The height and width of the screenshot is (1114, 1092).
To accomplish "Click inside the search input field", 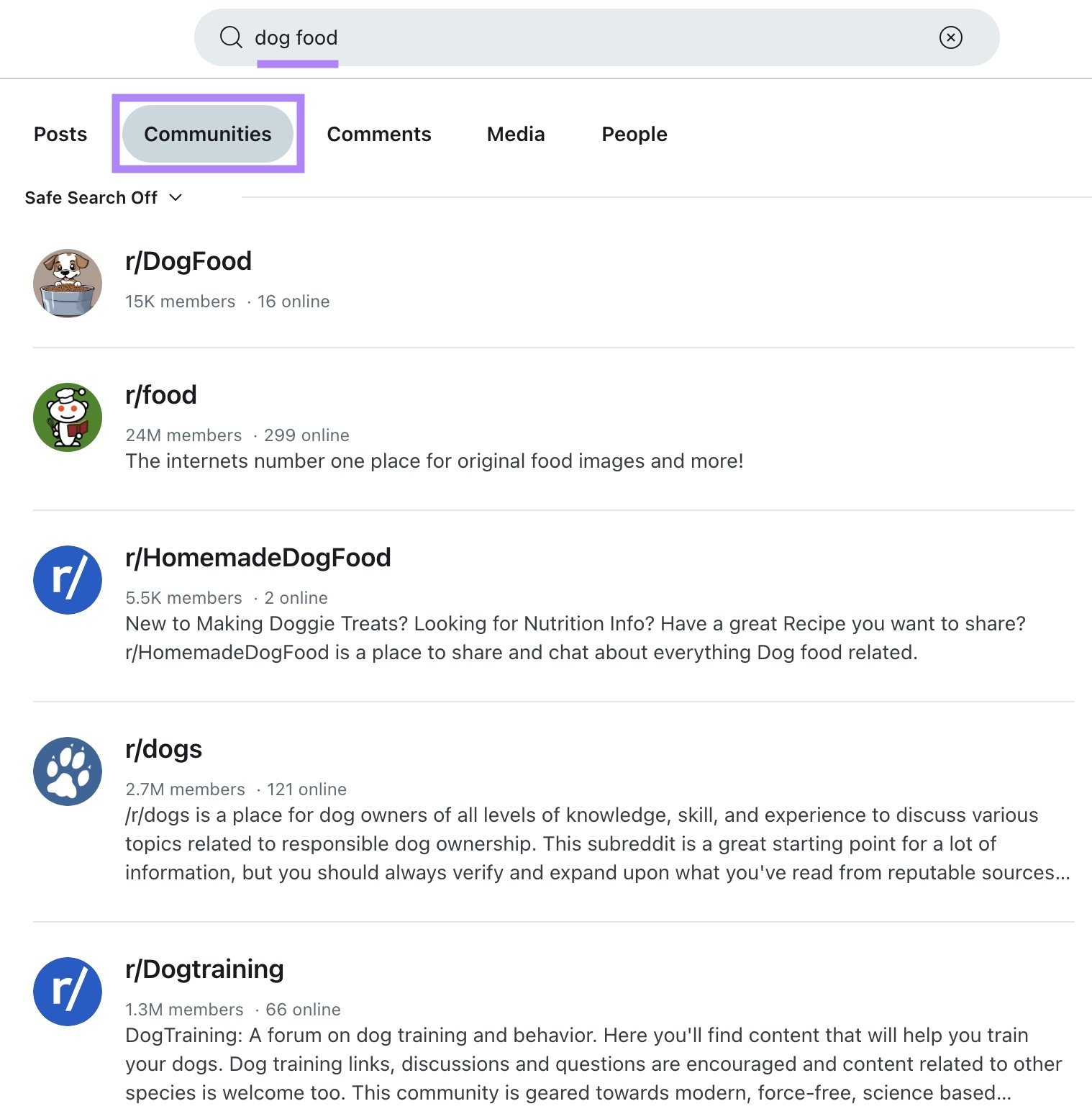I will (x=504, y=37).
